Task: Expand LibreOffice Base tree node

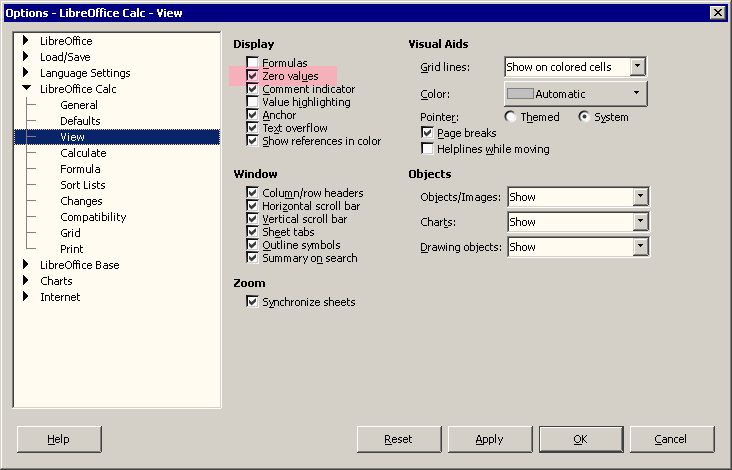Action: pyautogui.click(x=26, y=265)
